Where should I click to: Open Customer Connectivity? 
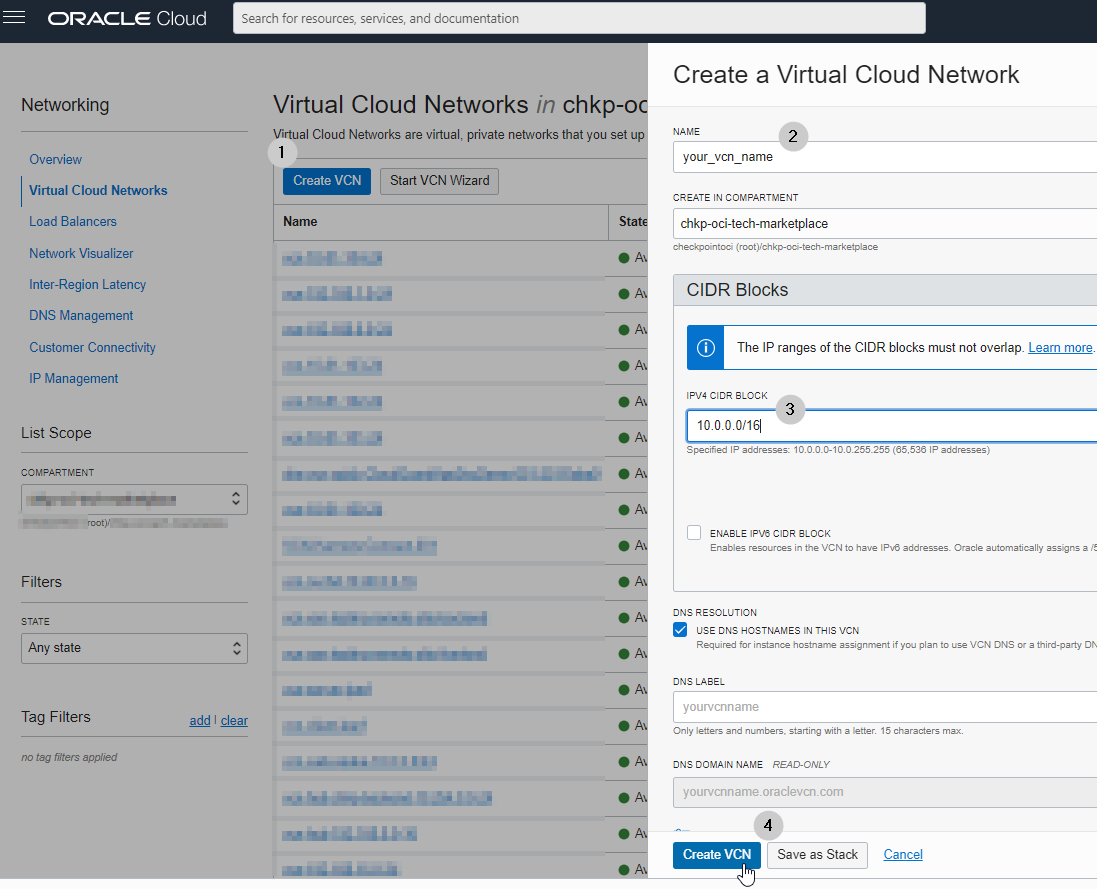[x=92, y=348]
